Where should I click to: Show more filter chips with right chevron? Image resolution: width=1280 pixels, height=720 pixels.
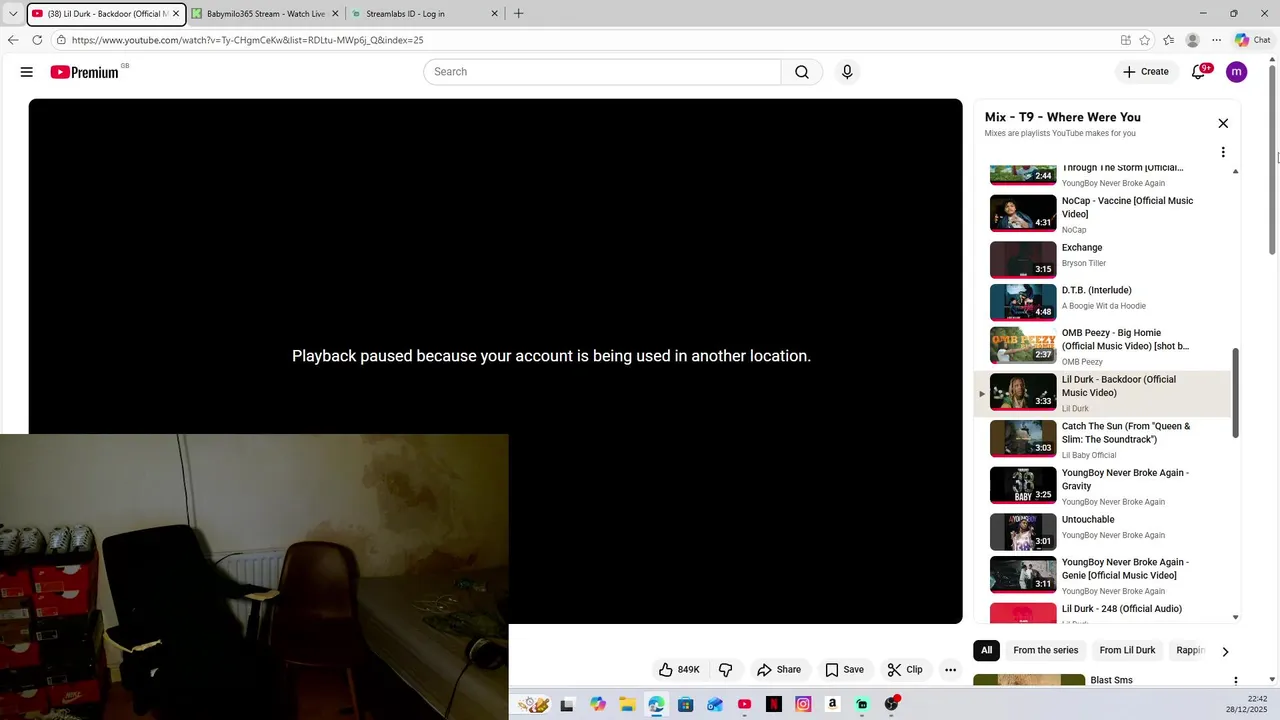click(x=1225, y=652)
